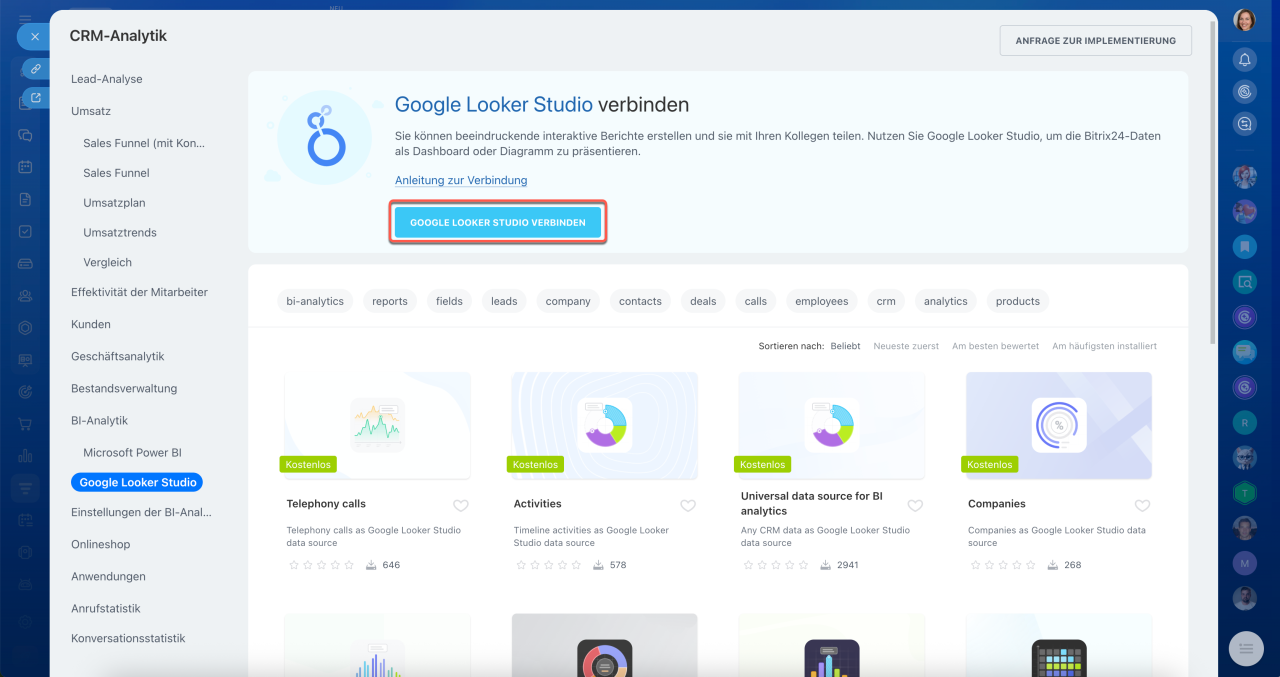Open the notifications bell icon
Image resolution: width=1280 pixels, height=677 pixels.
pos(1244,59)
